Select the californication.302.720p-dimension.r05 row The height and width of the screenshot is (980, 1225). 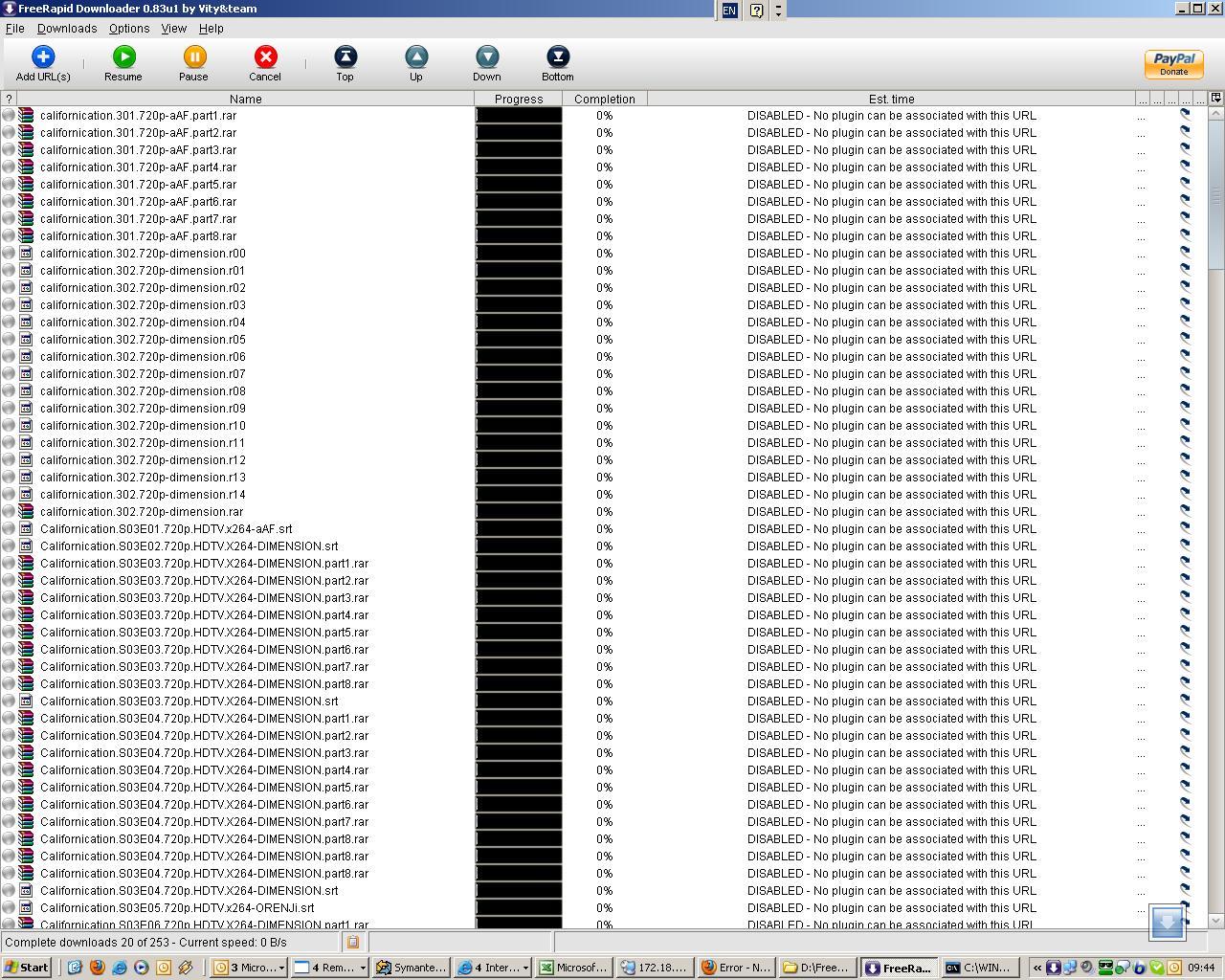click(143, 340)
